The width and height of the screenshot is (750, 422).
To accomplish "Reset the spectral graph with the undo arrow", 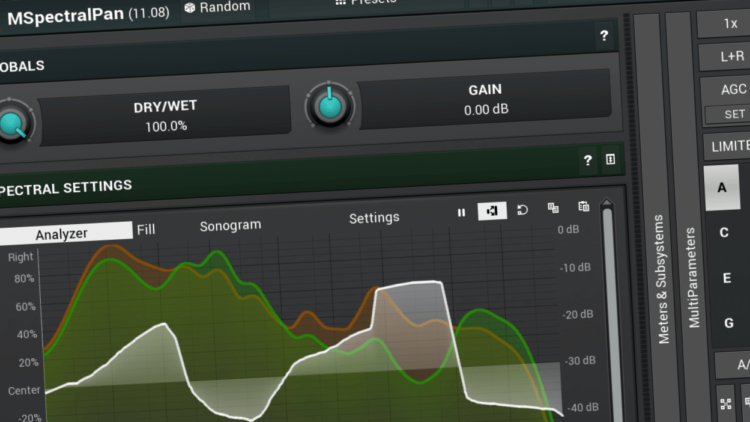I will click(x=522, y=210).
